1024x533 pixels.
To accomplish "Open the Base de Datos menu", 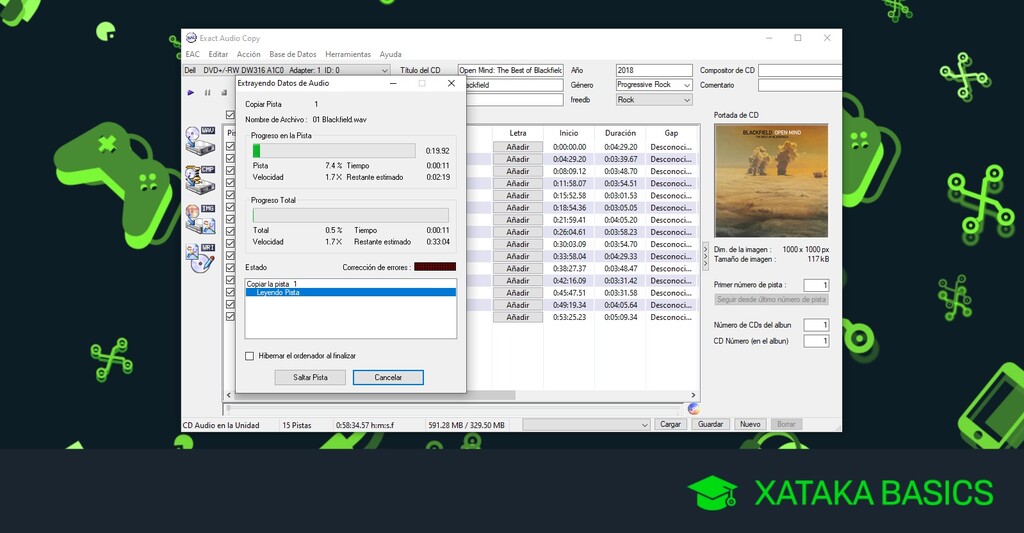I will (293, 54).
